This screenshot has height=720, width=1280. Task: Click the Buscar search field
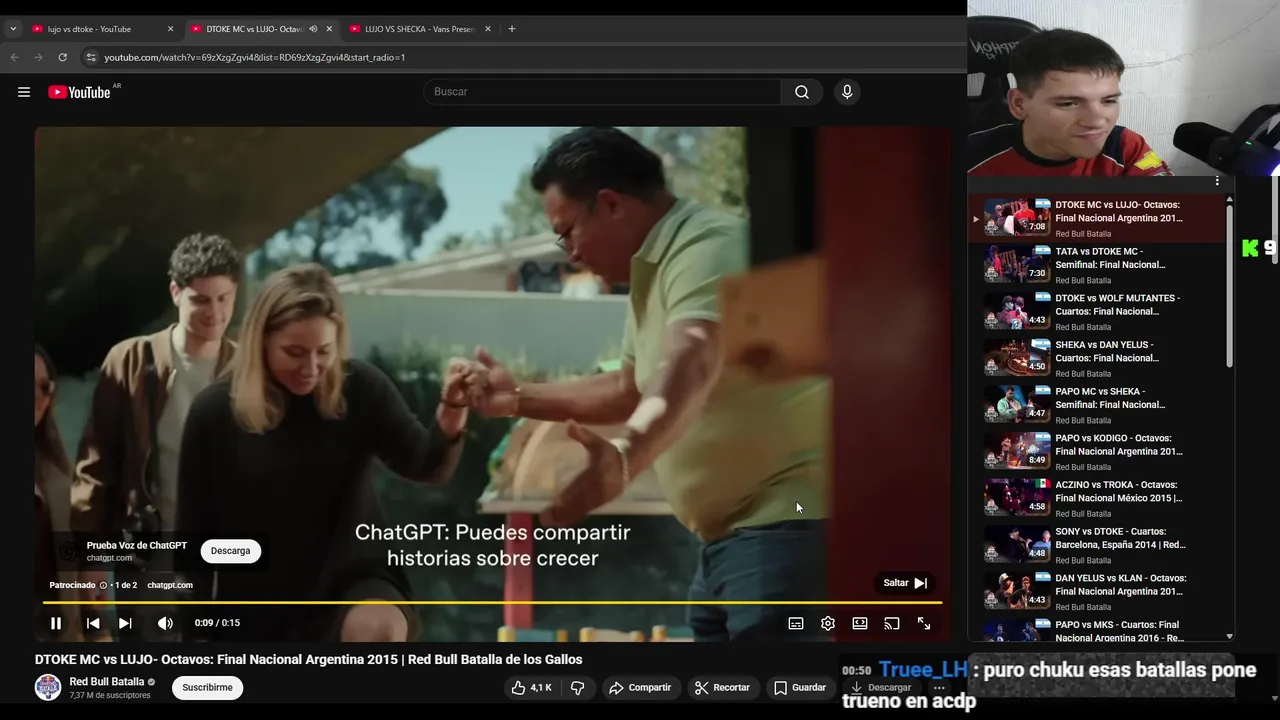pyautogui.click(x=602, y=92)
